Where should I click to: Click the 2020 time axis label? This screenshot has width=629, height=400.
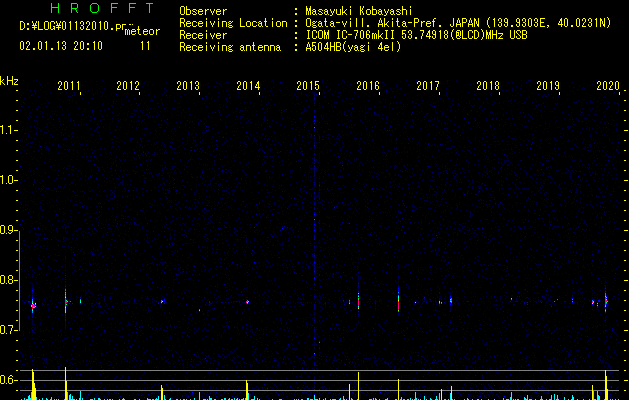pyautogui.click(x=608, y=85)
